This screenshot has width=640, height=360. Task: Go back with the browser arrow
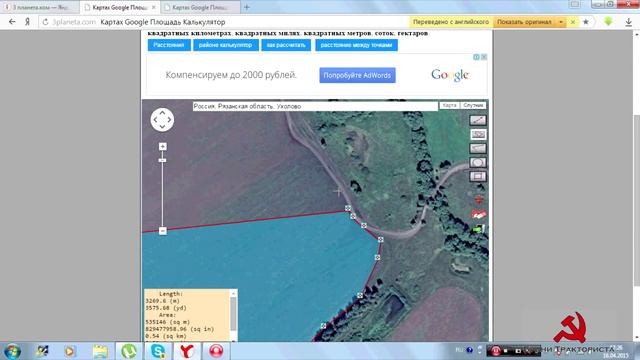12,22
